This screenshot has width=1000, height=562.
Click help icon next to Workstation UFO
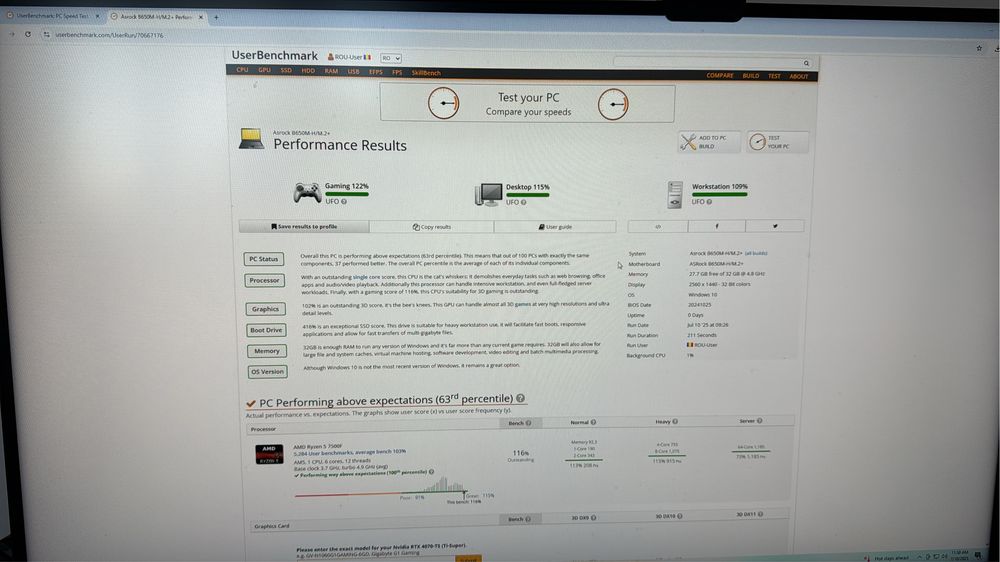[x=709, y=202]
